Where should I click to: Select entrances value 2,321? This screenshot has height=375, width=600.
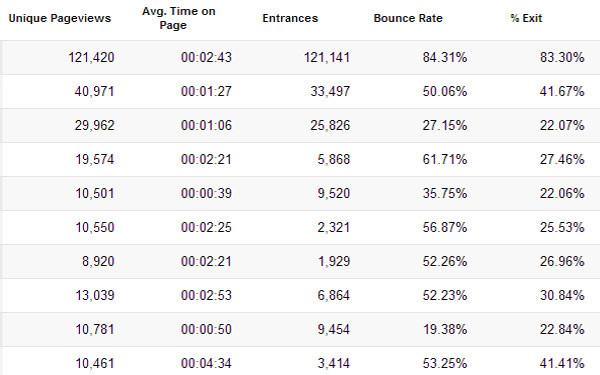point(333,228)
